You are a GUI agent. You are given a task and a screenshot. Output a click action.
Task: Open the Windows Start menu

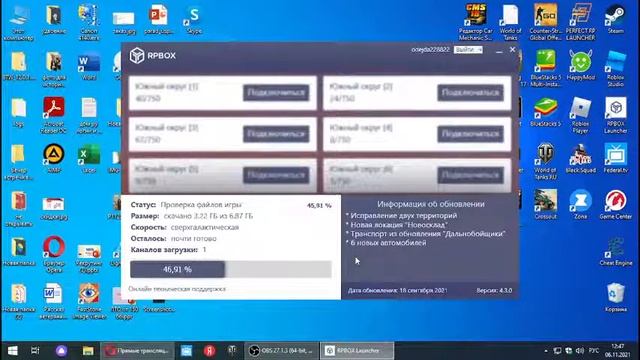(x=12, y=351)
